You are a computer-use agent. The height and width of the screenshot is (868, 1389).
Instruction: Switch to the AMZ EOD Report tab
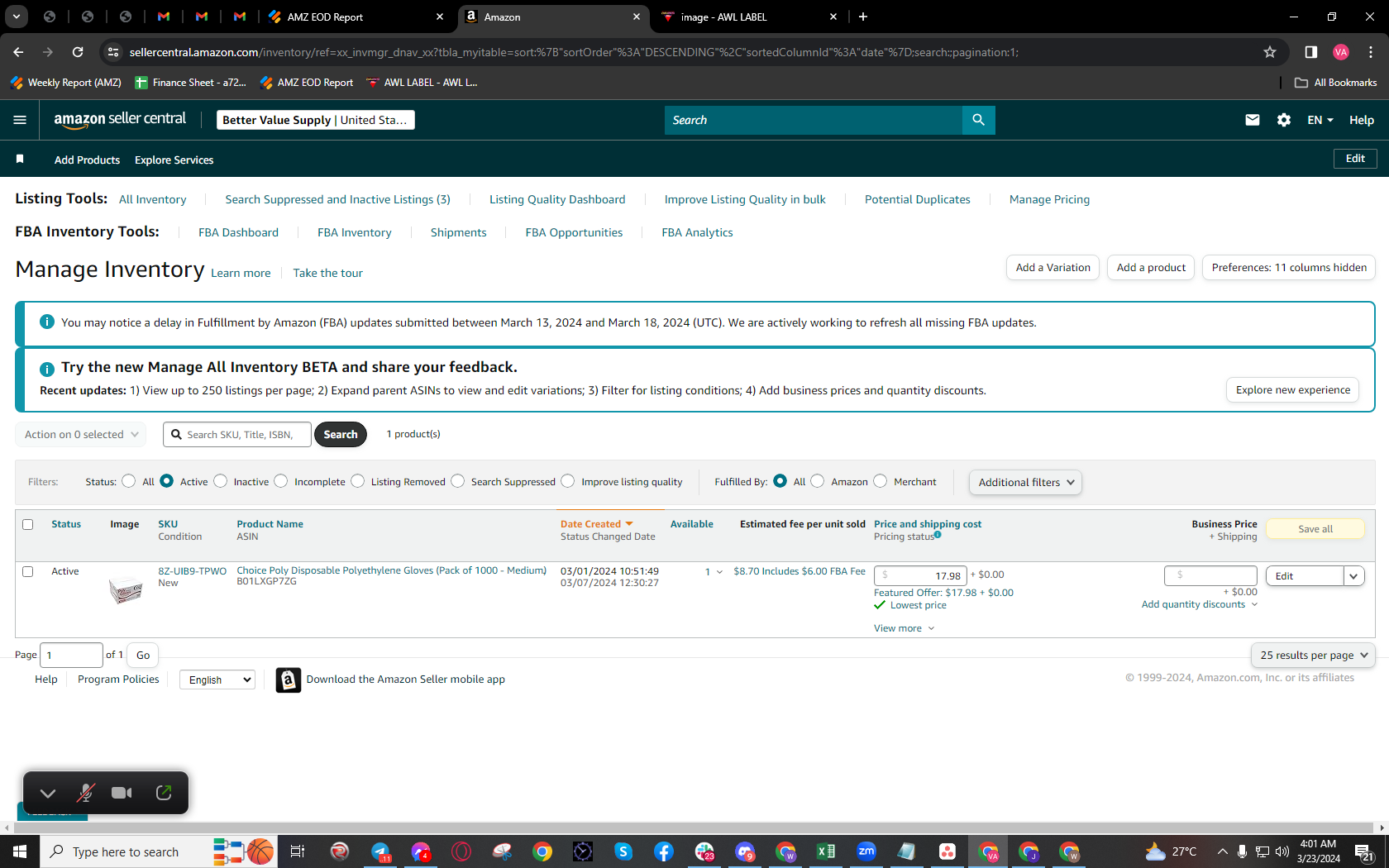click(356, 17)
